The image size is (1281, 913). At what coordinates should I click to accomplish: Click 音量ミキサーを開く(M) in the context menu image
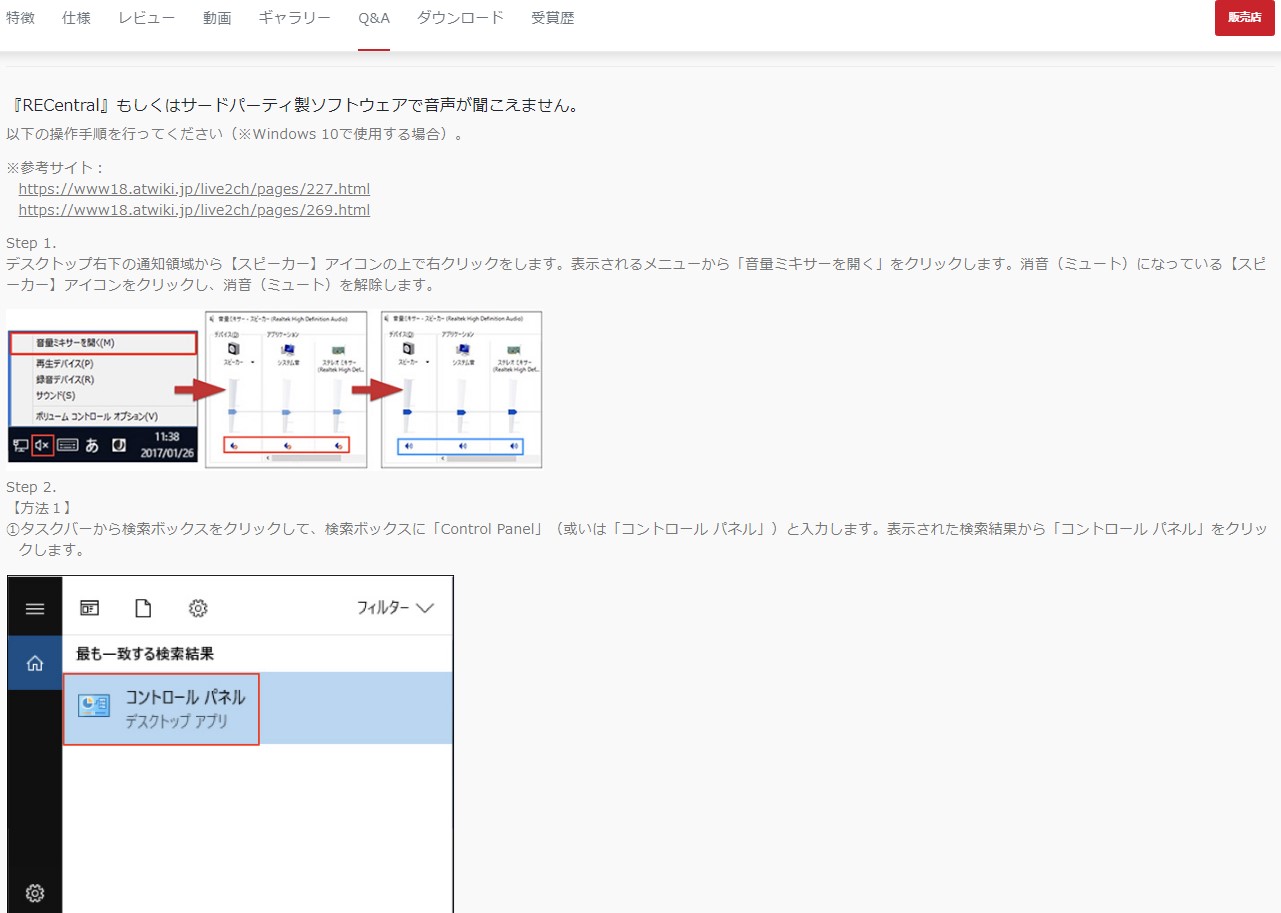[x=103, y=343]
